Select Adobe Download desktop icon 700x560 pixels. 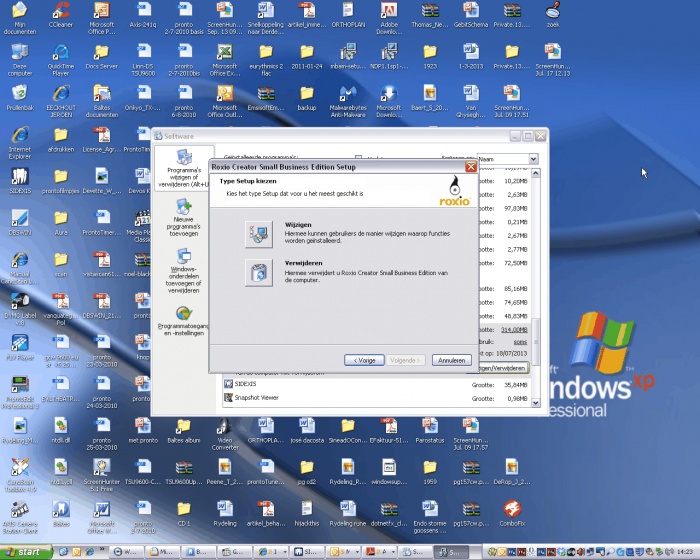pyautogui.click(x=389, y=18)
